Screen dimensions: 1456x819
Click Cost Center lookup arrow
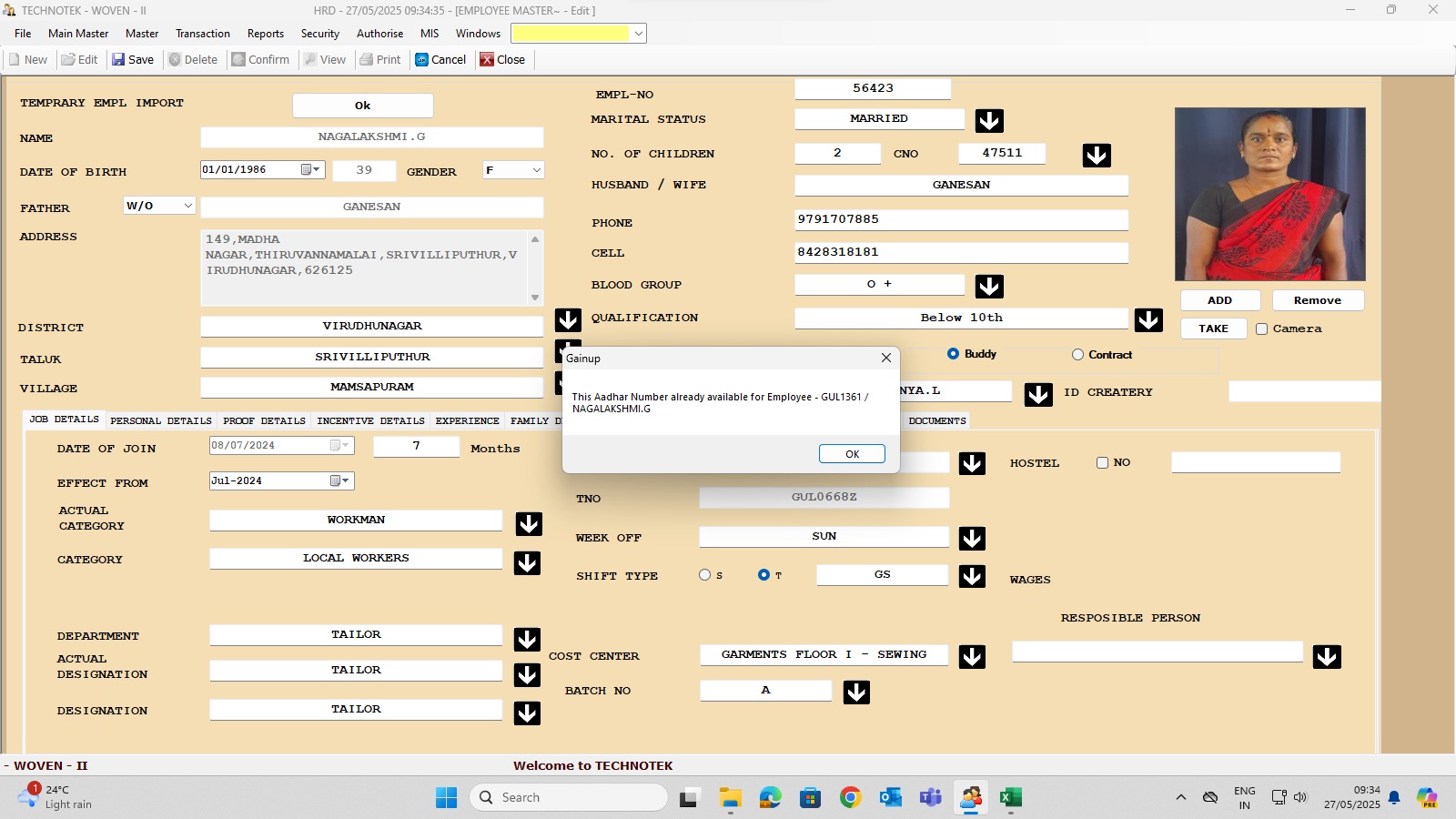[x=972, y=657]
